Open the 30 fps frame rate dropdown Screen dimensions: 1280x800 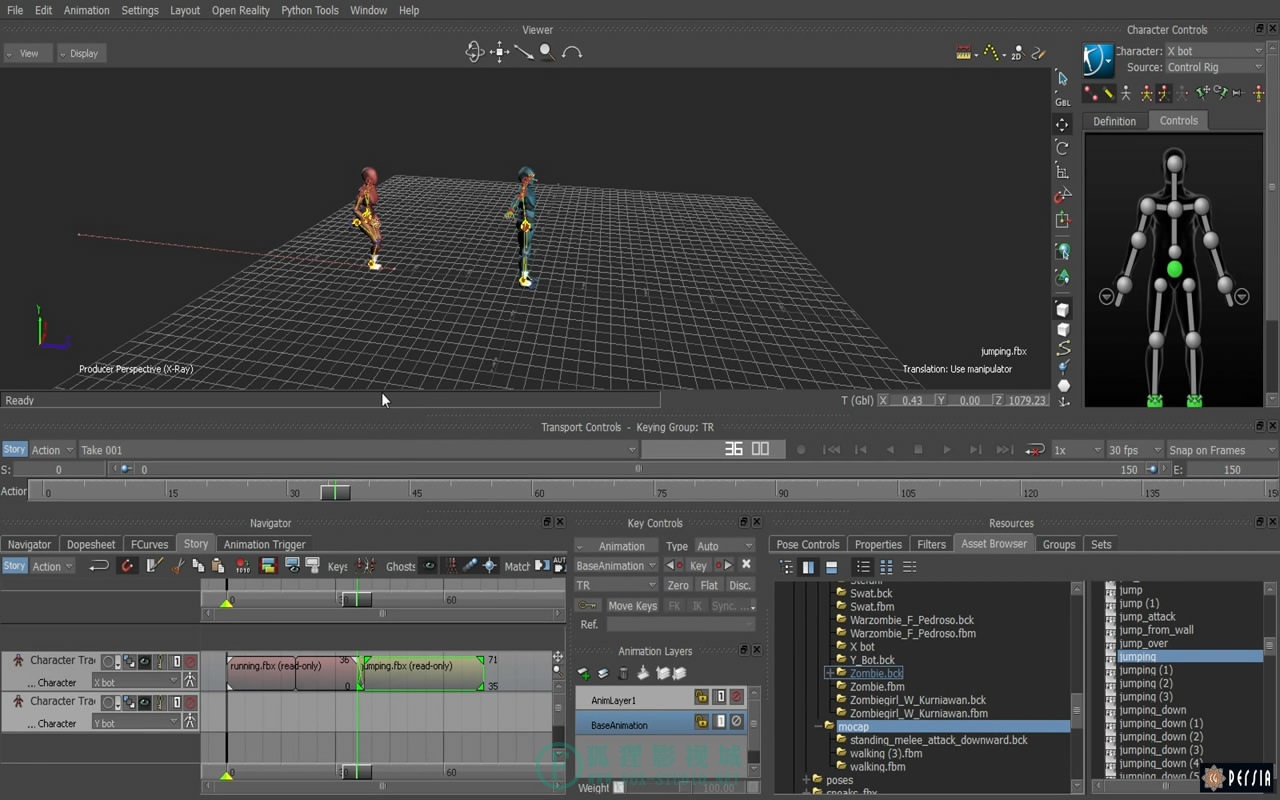(x=1135, y=450)
